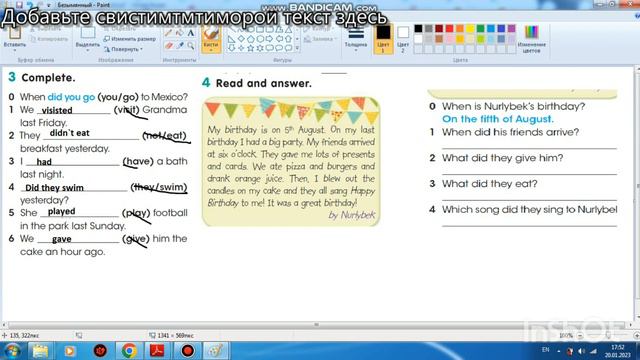Pick the green palette swatch
640x360 pixels.
pyautogui.click(x=480, y=28)
